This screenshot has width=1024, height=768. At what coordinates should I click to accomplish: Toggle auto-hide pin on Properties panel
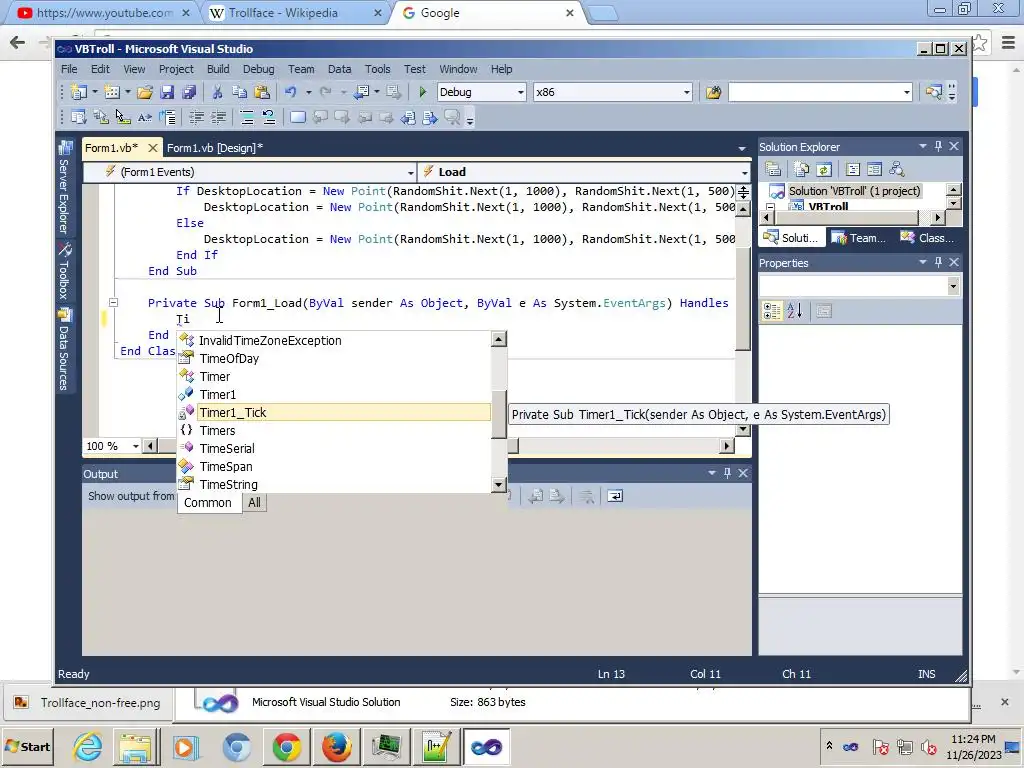tap(938, 262)
